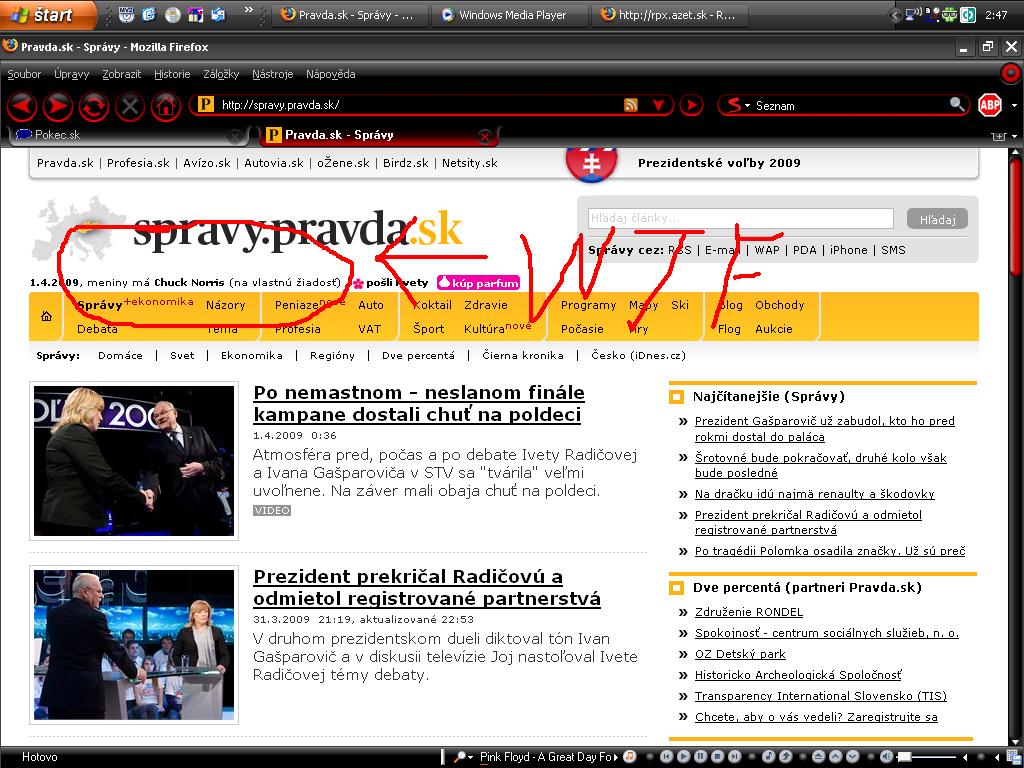Click the red Back arrow button

click(22, 106)
